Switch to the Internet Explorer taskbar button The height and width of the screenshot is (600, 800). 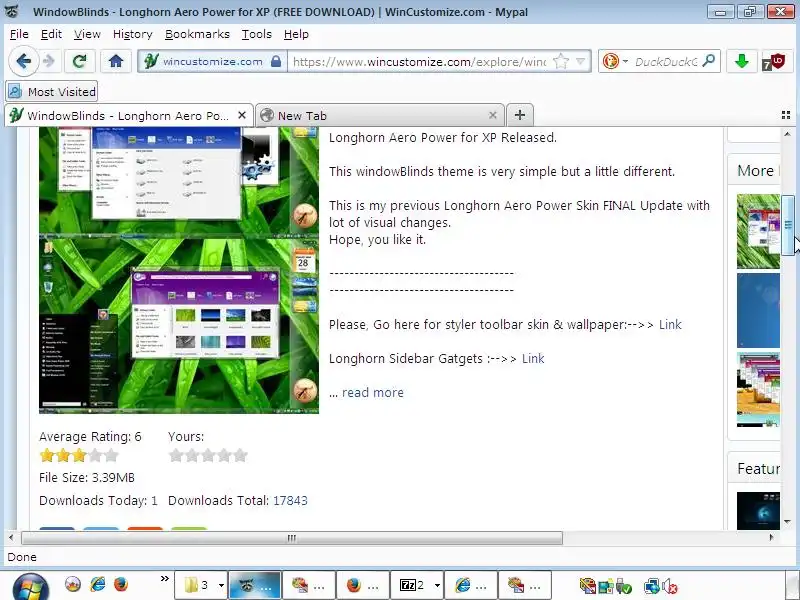pos(471,585)
